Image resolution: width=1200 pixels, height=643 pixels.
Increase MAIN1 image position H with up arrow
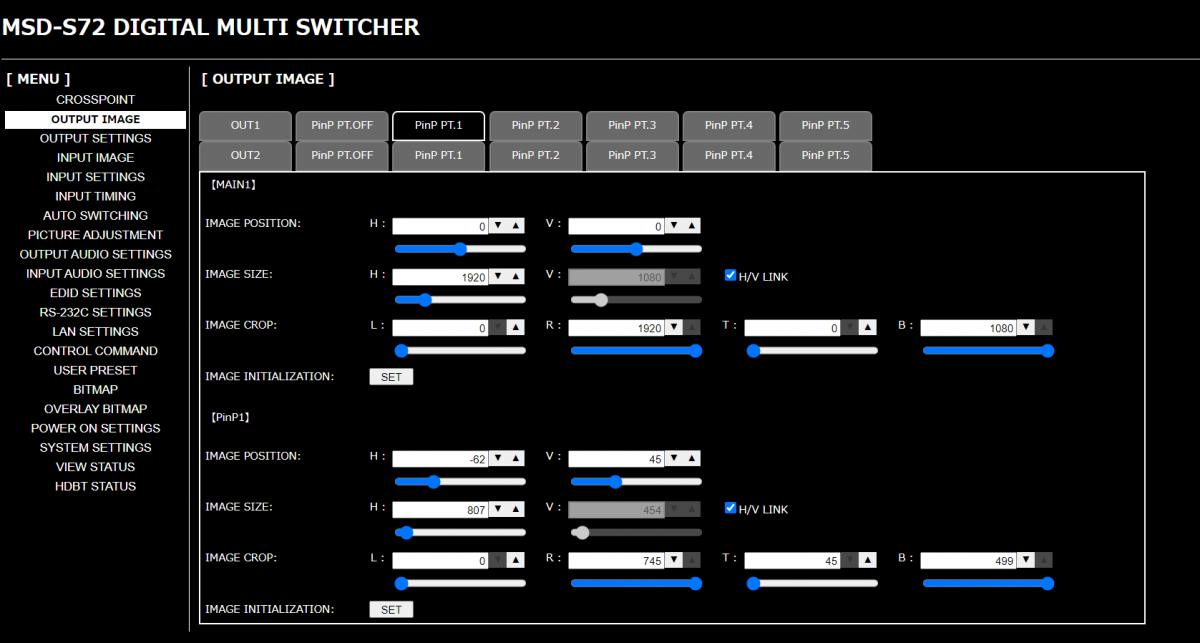point(515,226)
